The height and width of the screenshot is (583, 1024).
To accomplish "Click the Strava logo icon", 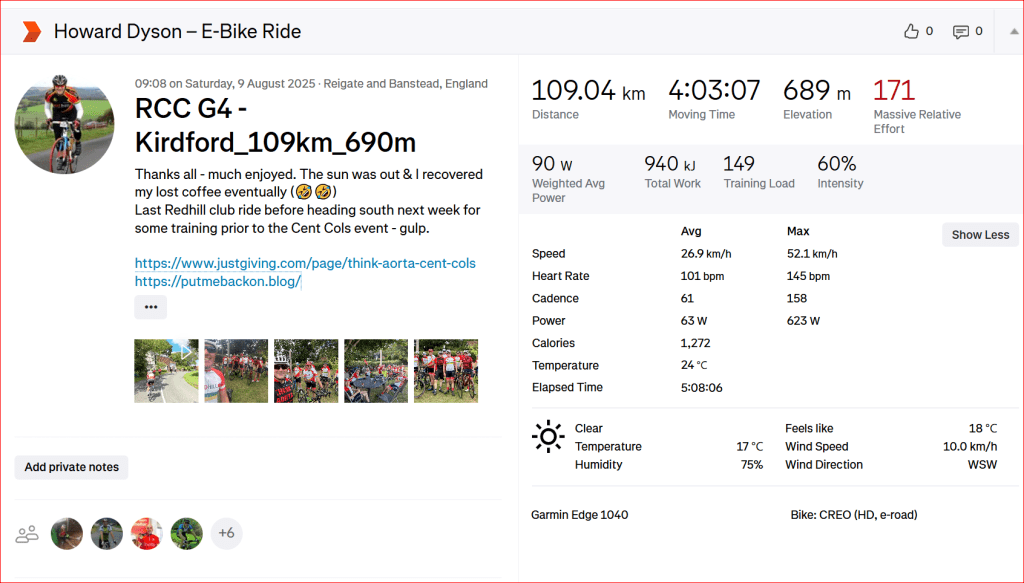I will pyautogui.click(x=31, y=32).
